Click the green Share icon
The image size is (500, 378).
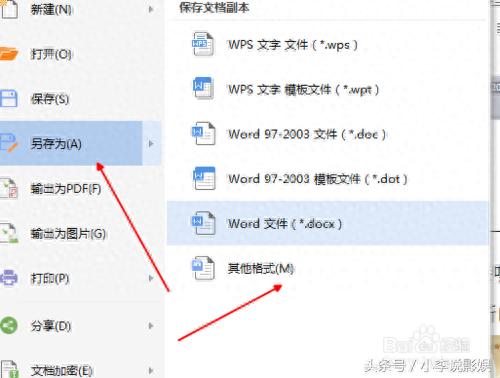pyautogui.click(x=9, y=325)
